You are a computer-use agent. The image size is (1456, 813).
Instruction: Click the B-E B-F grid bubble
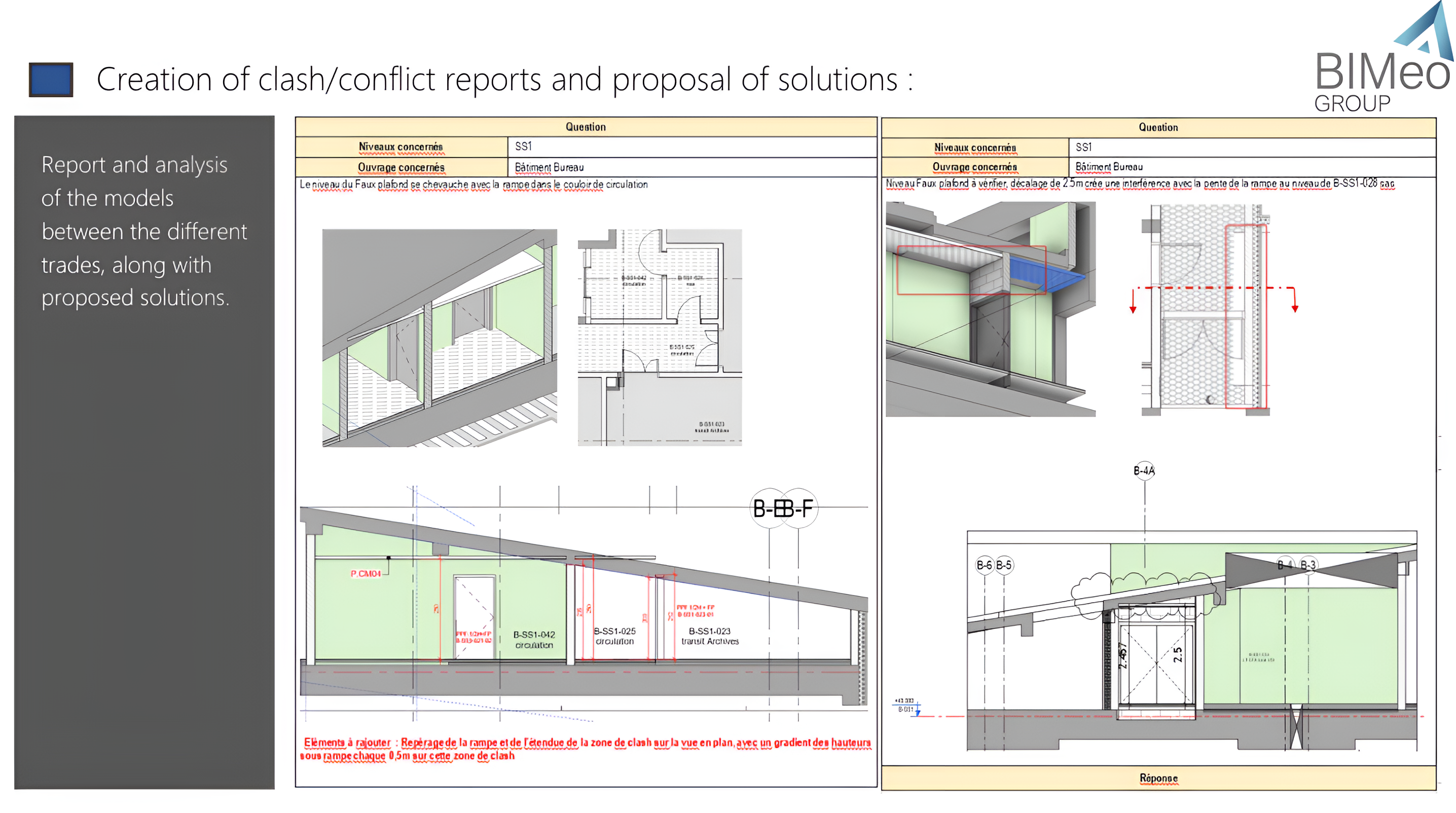pos(784,508)
